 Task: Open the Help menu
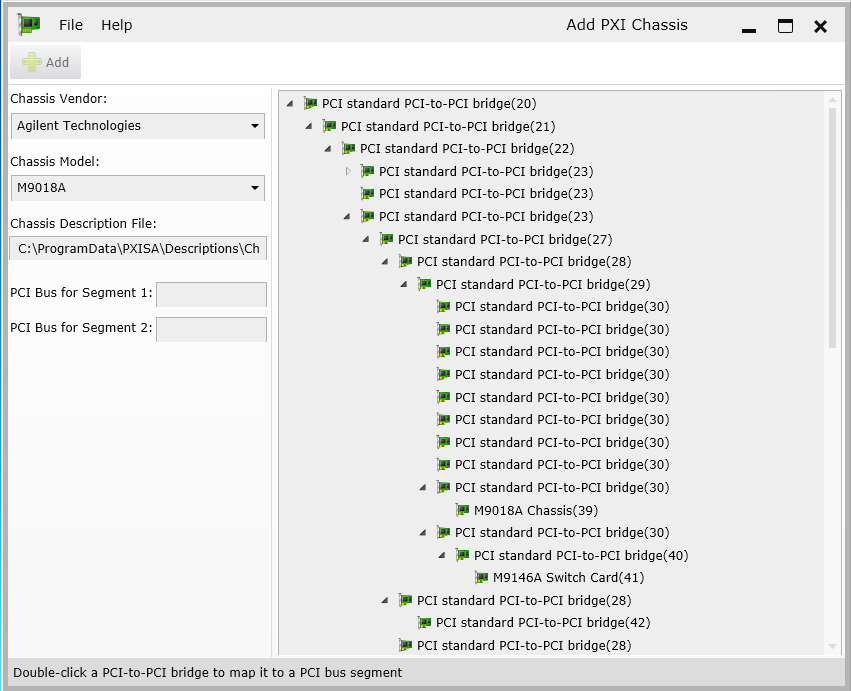pos(116,25)
